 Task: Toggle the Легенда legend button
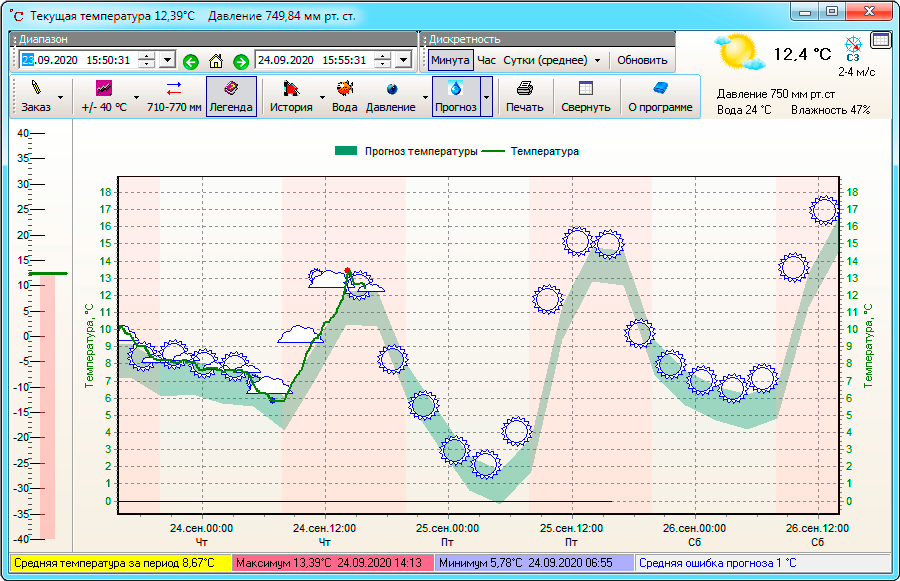pyautogui.click(x=231, y=96)
